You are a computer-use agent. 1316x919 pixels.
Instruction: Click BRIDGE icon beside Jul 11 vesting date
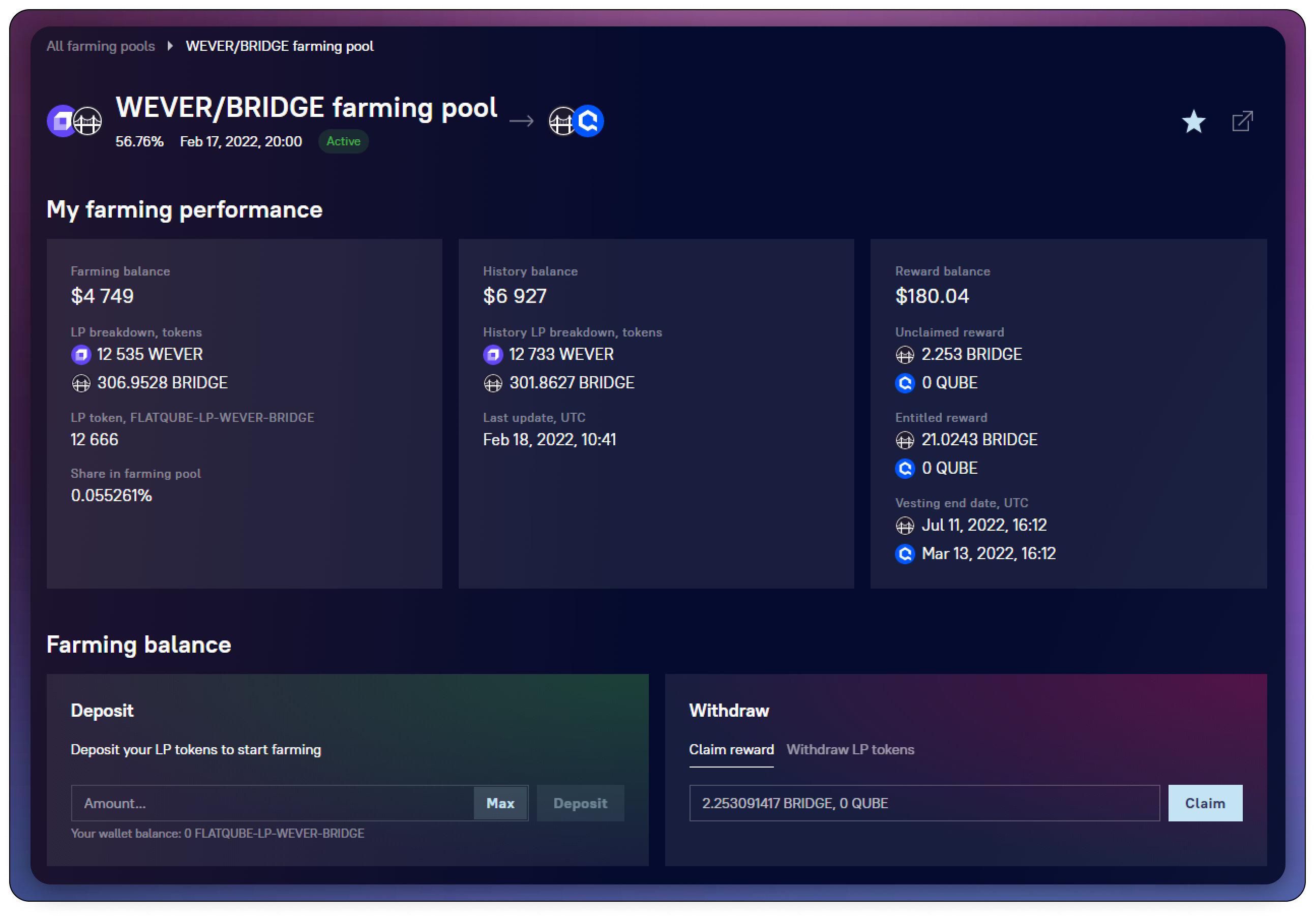click(x=905, y=526)
